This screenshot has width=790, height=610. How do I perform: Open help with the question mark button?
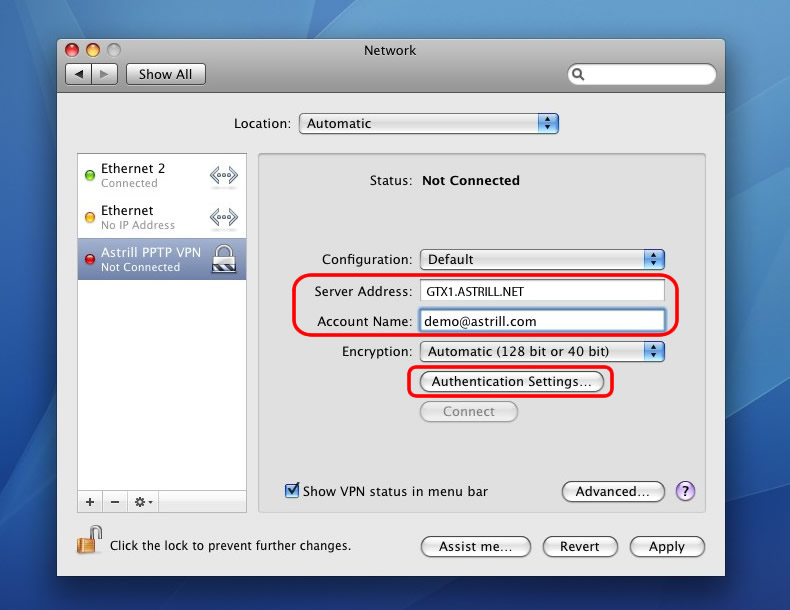[685, 491]
